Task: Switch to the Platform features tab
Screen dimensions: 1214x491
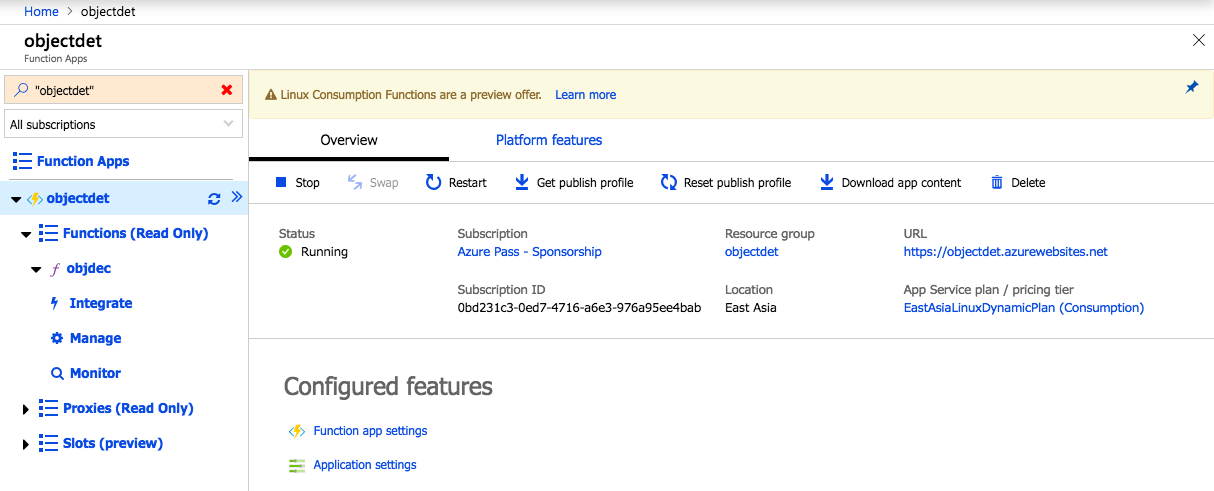Action: click(x=549, y=140)
